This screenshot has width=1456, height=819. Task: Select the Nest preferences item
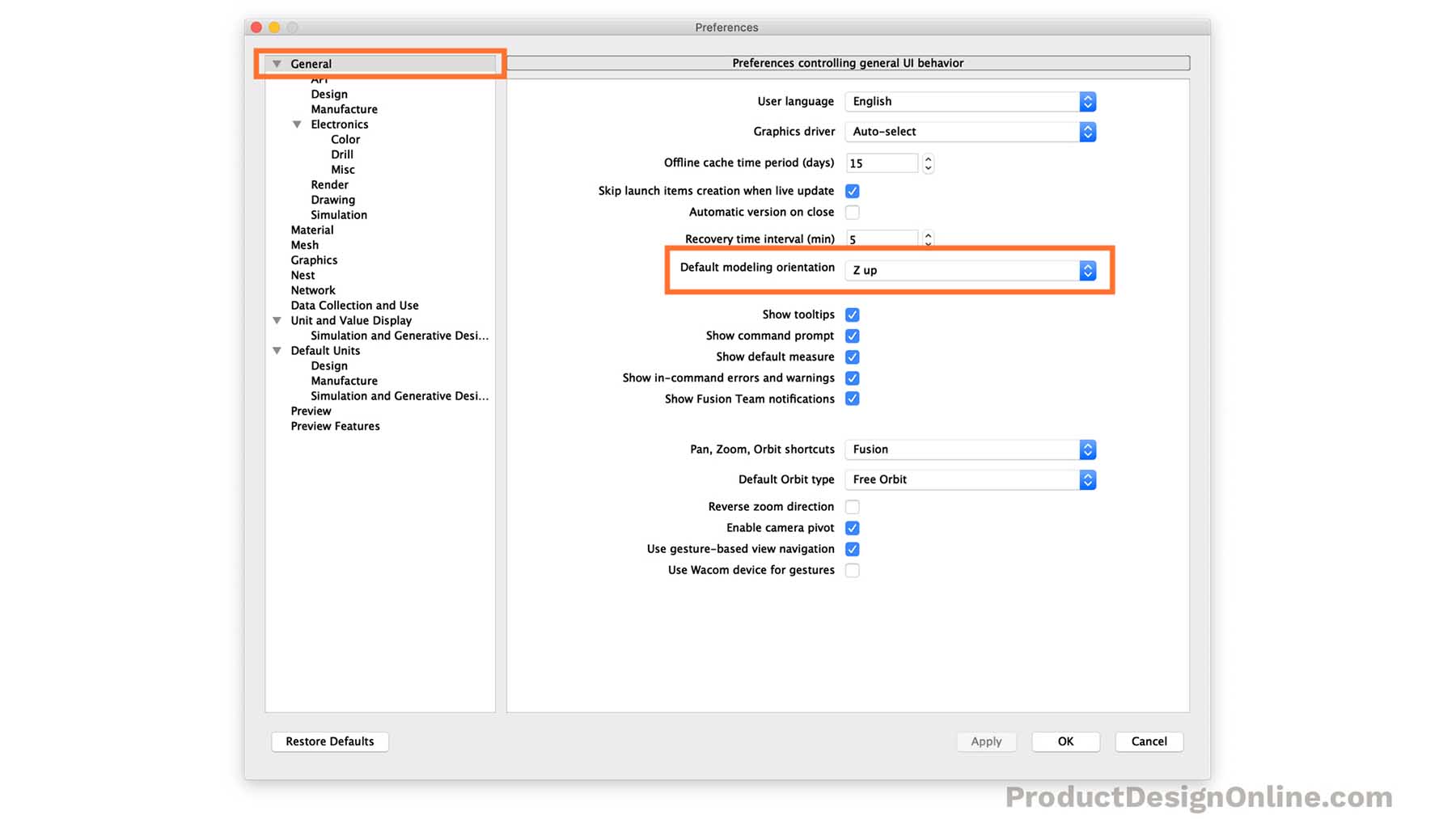303,276
